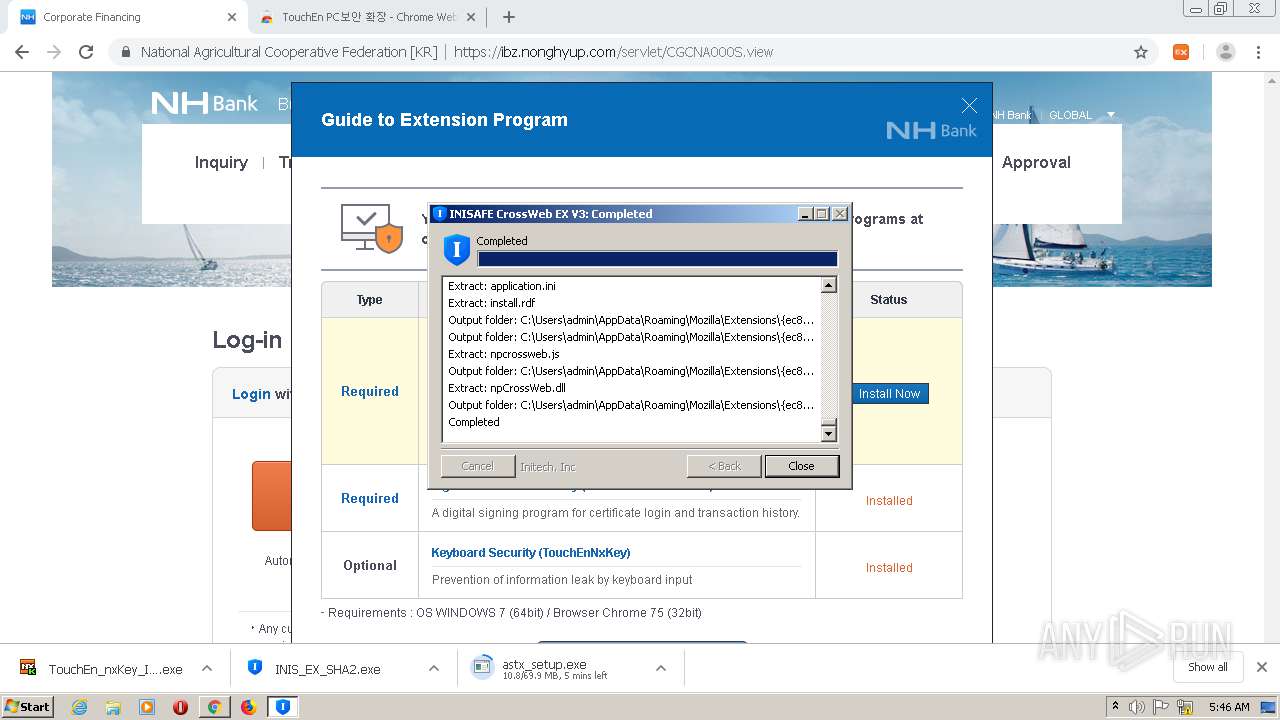Click the Status column header
Screen dimensions: 1280x720
point(889,299)
